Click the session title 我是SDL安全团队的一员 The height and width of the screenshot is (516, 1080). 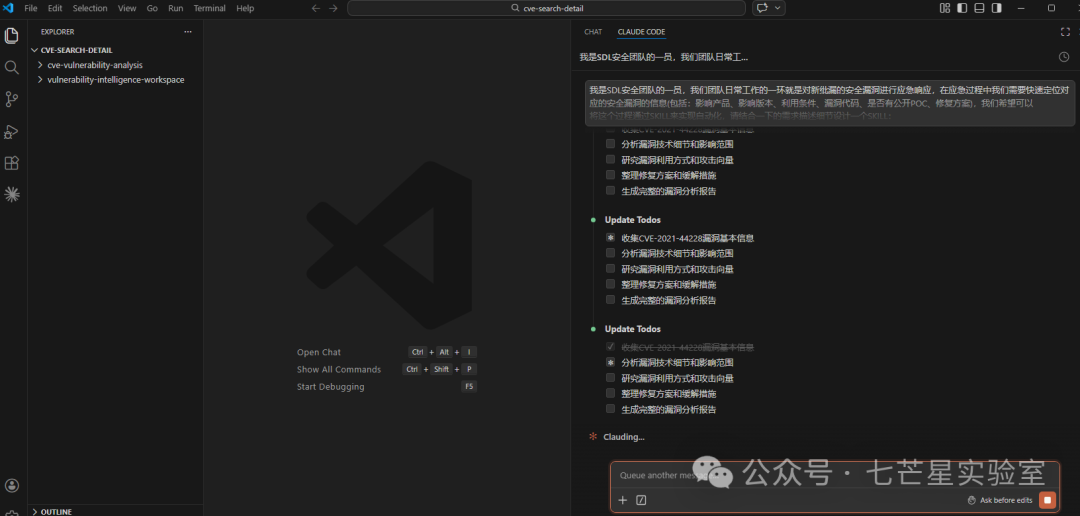(x=664, y=57)
